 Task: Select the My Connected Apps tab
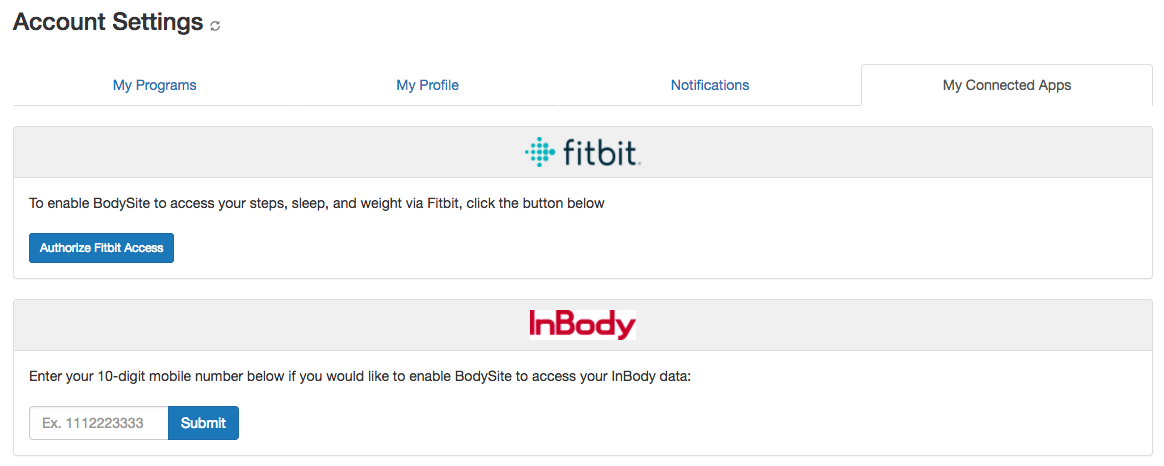[1006, 85]
